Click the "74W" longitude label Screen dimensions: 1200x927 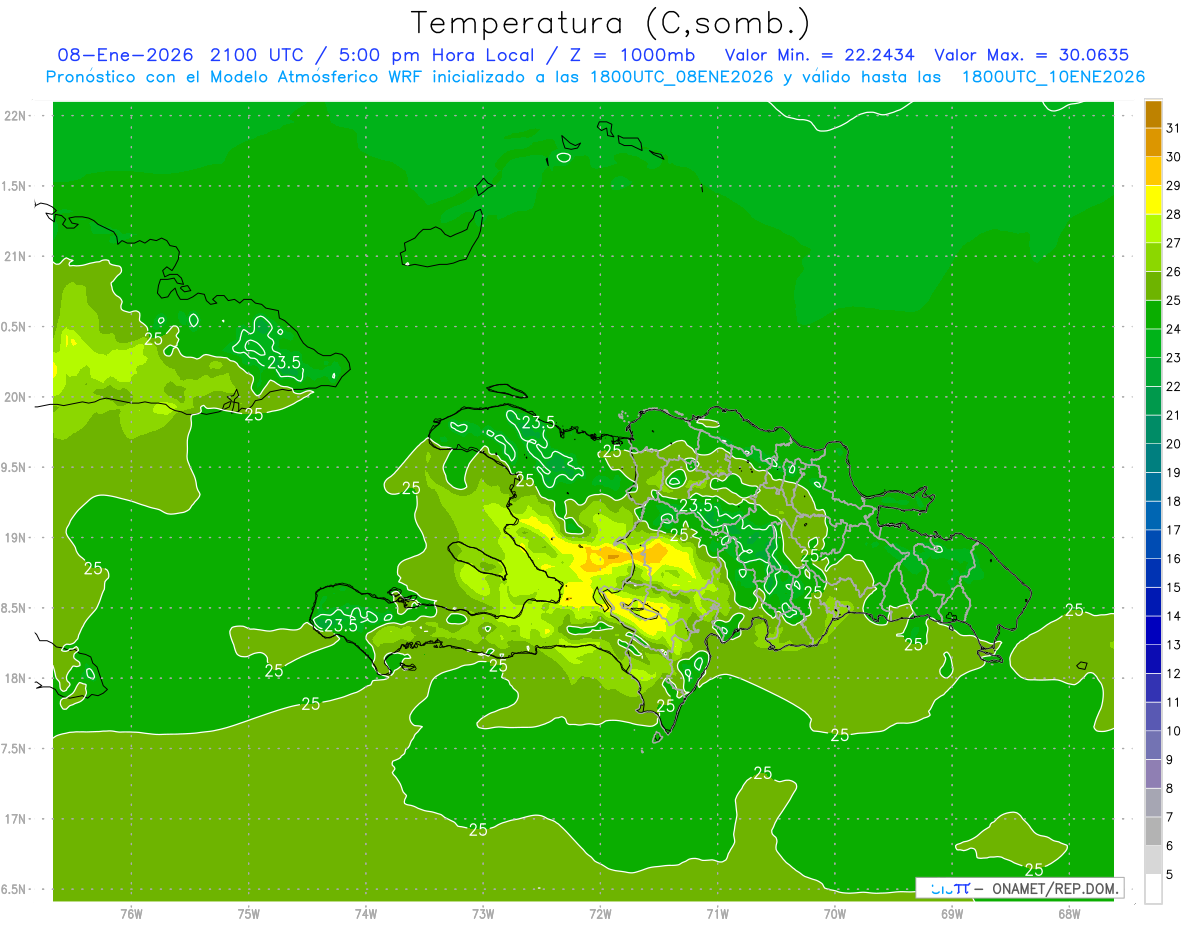point(366,913)
